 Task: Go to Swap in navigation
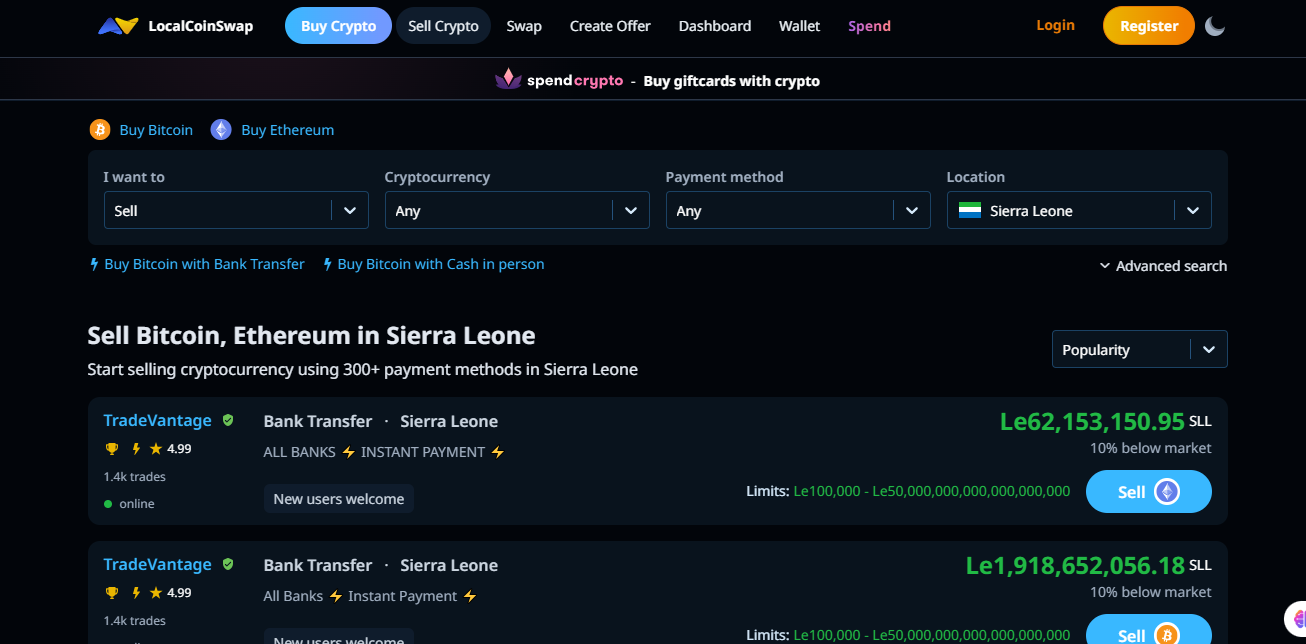(x=524, y=26)
